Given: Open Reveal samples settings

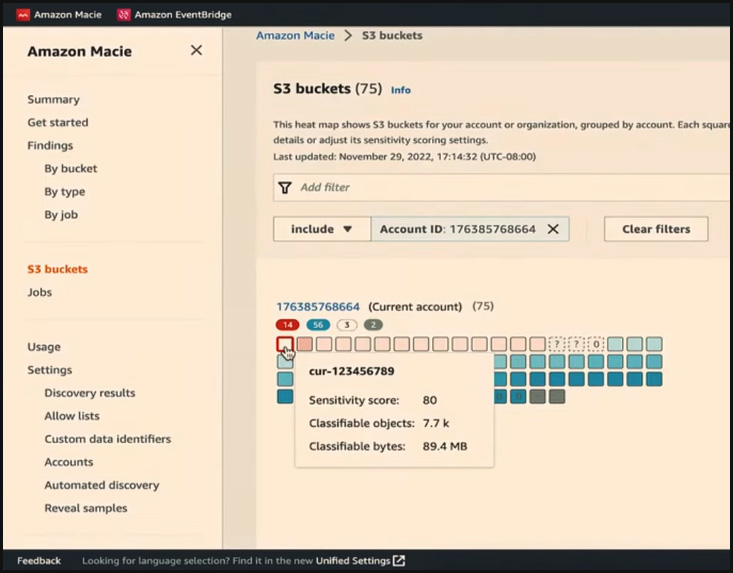Looking at the screenshot, I should click(x=86, y=508).
